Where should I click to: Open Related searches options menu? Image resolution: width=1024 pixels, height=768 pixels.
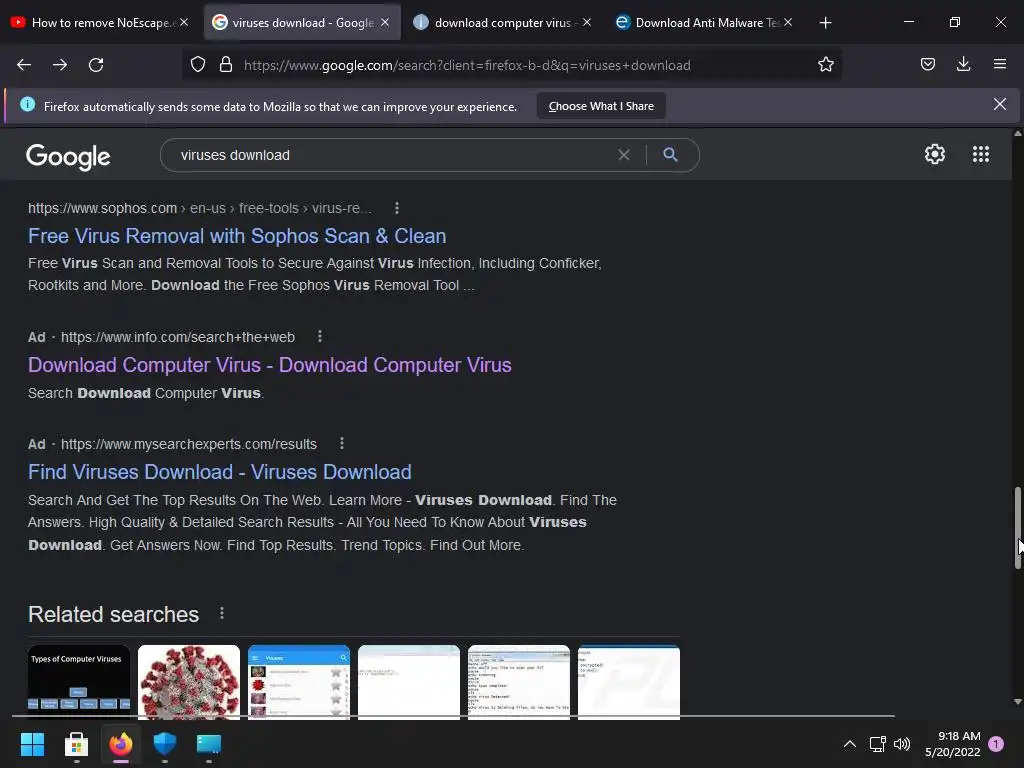point(222,613)
